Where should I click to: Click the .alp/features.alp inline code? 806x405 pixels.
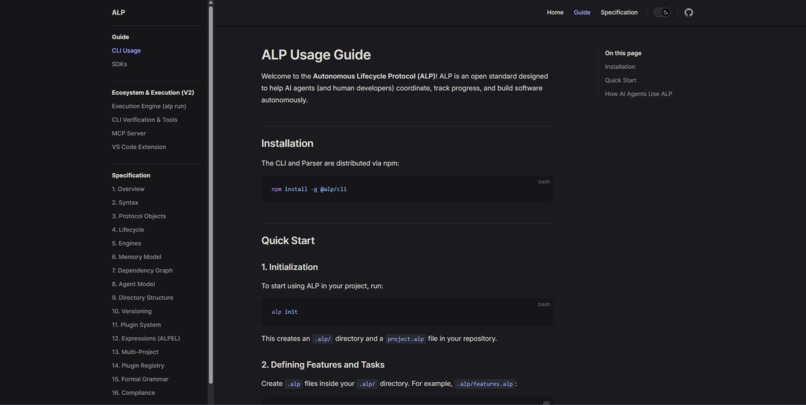(485, 384)
